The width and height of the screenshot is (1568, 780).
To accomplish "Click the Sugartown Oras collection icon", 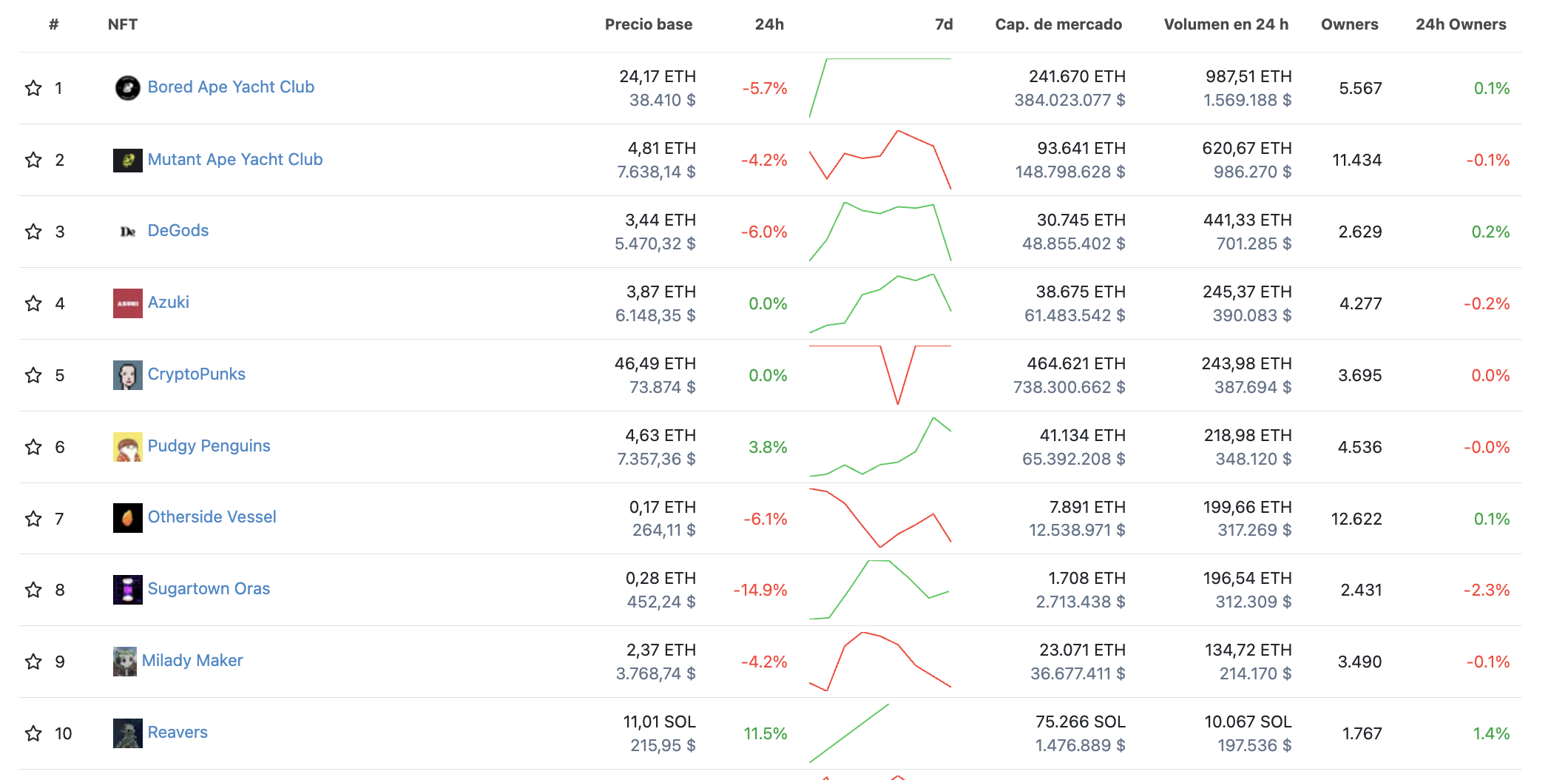I will coord(127,590).
